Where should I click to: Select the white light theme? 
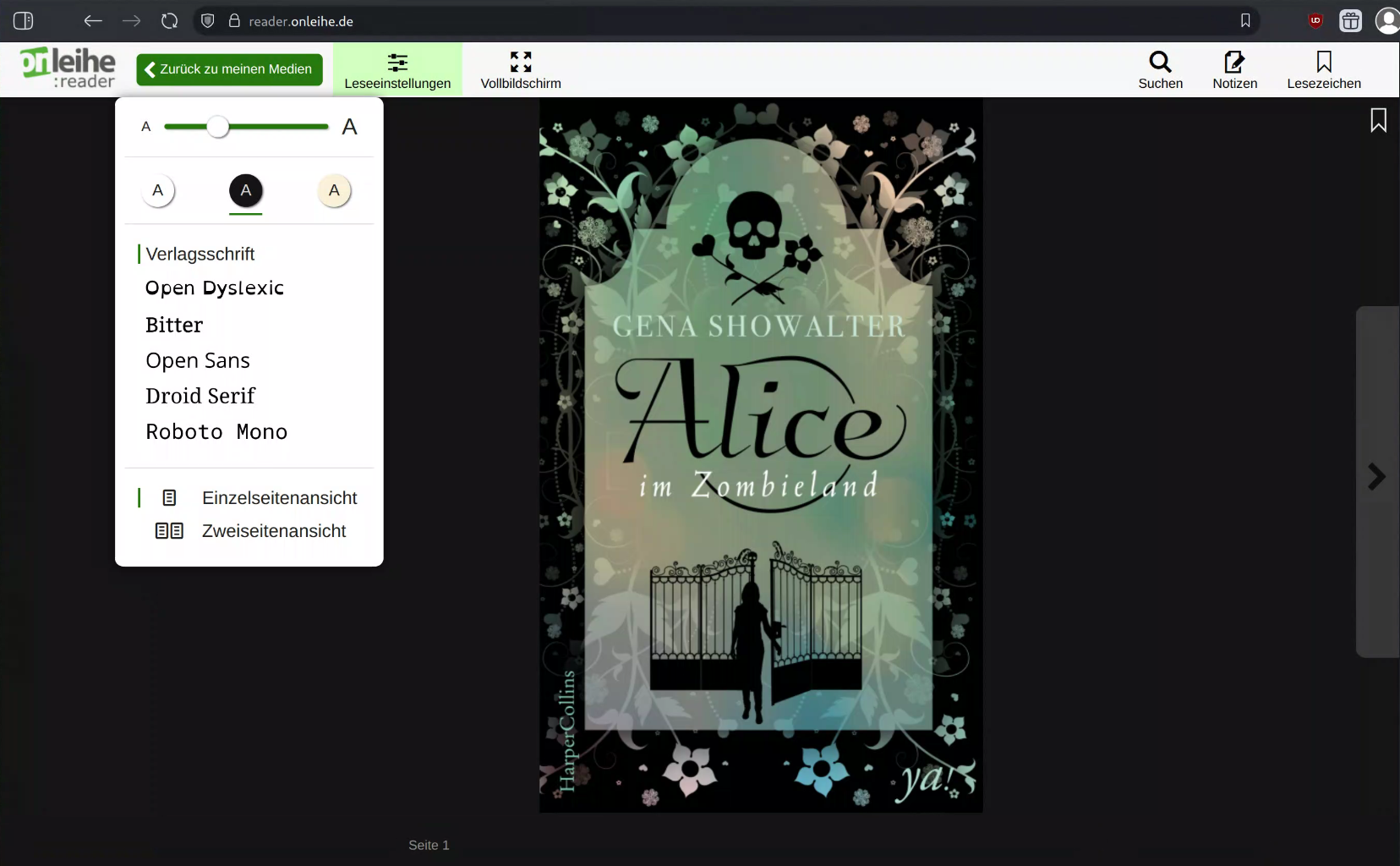[158, 191]
